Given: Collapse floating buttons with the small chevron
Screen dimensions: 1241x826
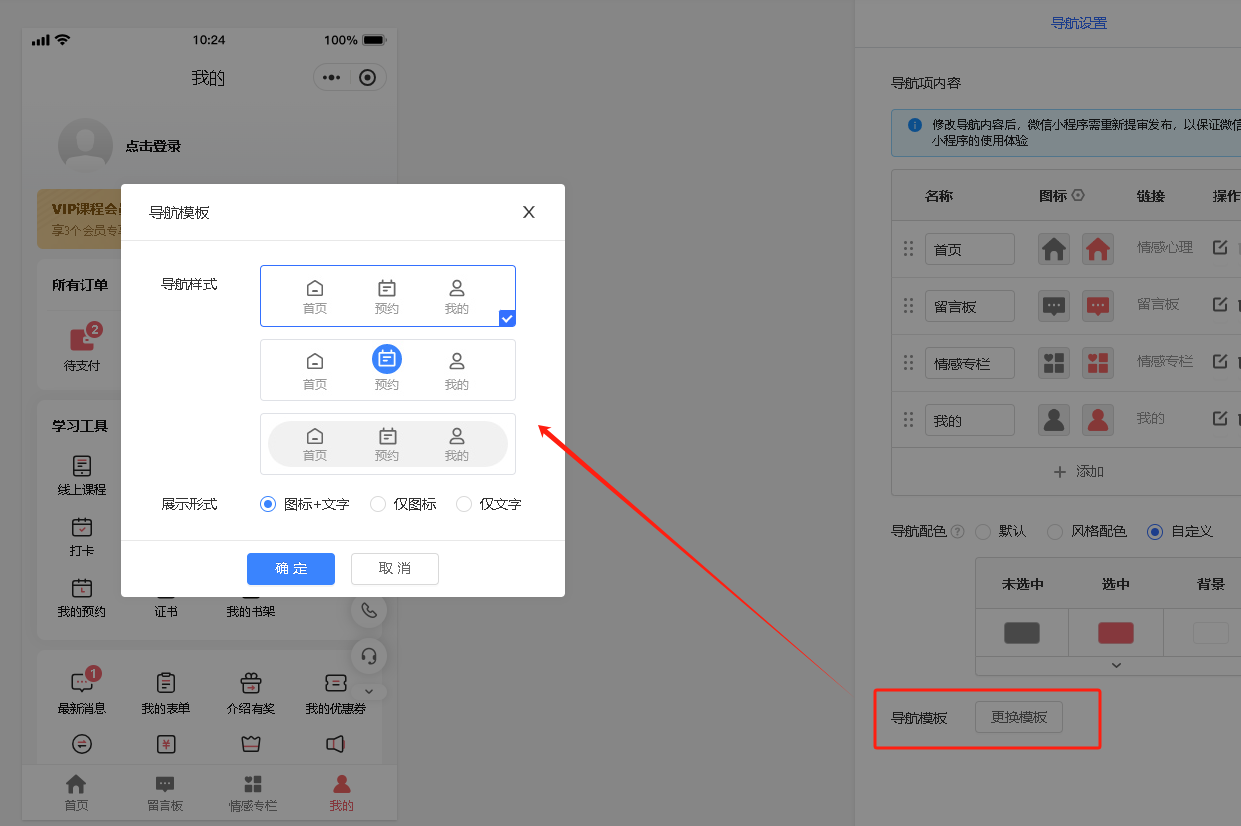Looking at the screenshot, I should point(369,691).
